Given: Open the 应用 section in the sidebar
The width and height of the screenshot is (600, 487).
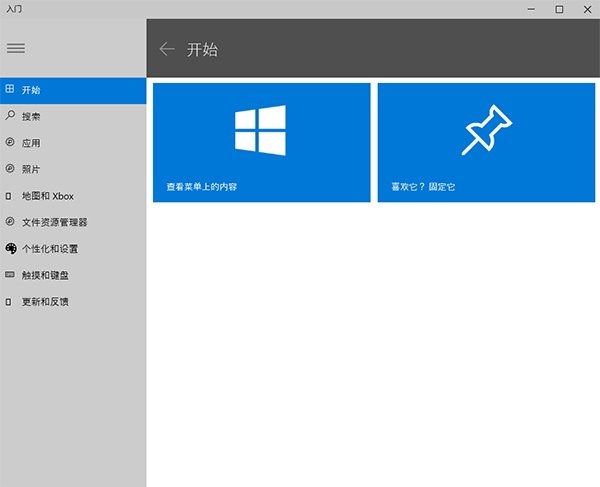Looking at the screenshot, I should click(x=31, y=143).
